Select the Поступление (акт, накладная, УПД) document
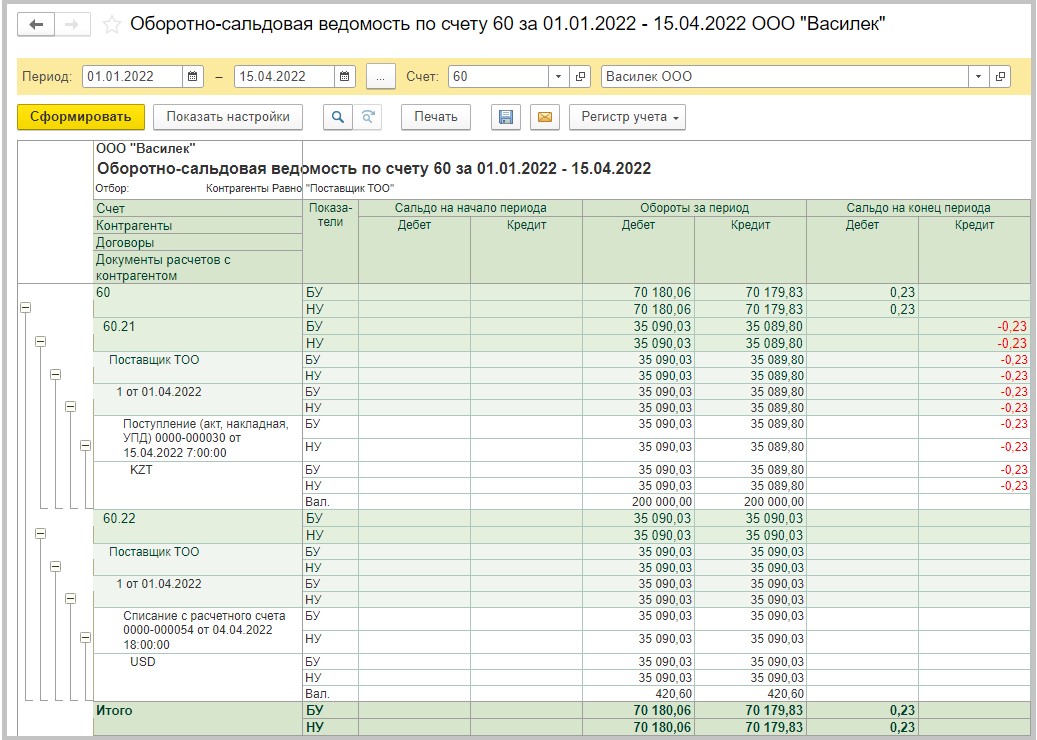The width and height of the screenshot is (1037, 740). click(206, 438)
